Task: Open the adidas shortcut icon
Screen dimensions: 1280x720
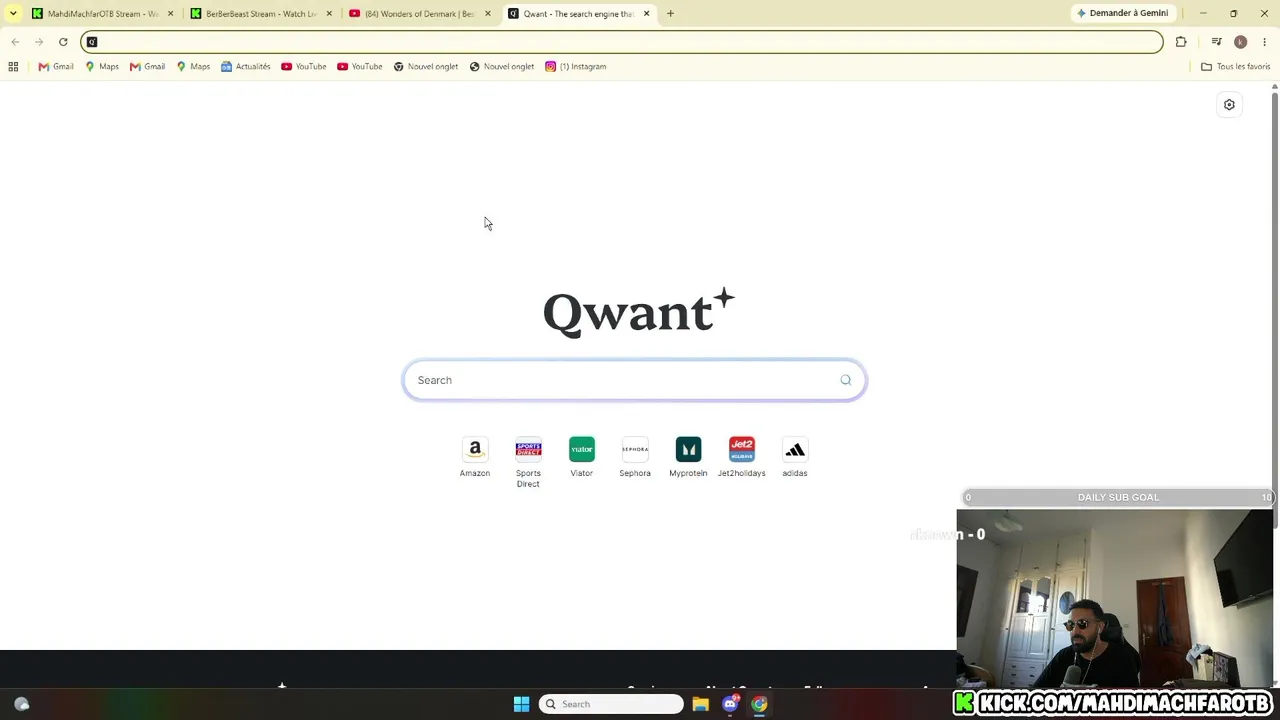Action: pyautogui.click(x=795, y=449)
